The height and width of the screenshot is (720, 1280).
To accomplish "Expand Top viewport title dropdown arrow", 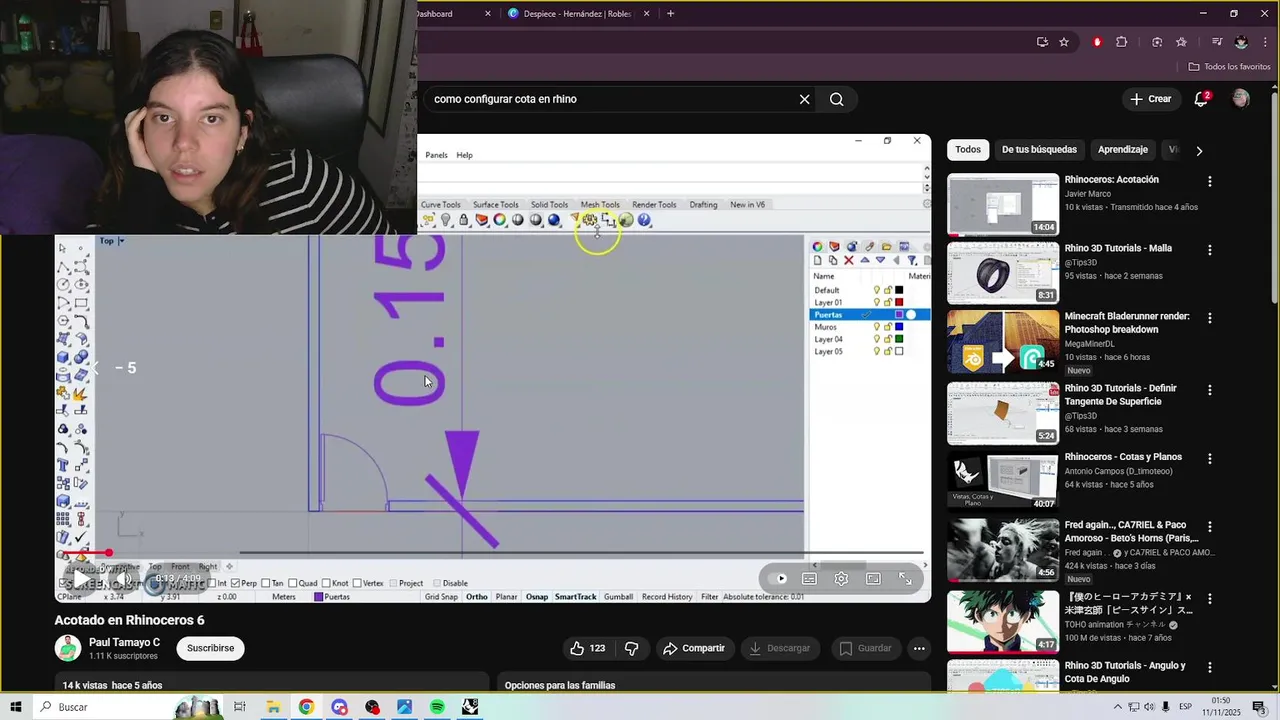I will pos(121,241).
